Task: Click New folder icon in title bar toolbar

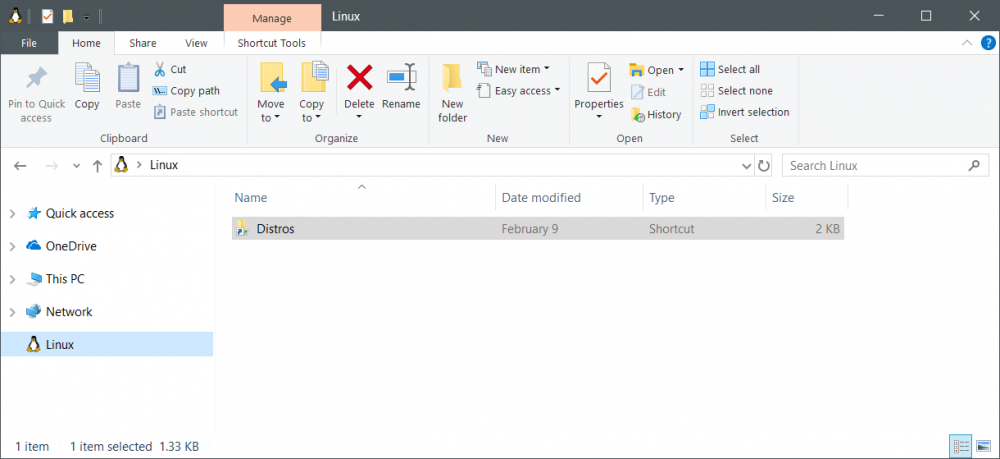Action: 68,17
